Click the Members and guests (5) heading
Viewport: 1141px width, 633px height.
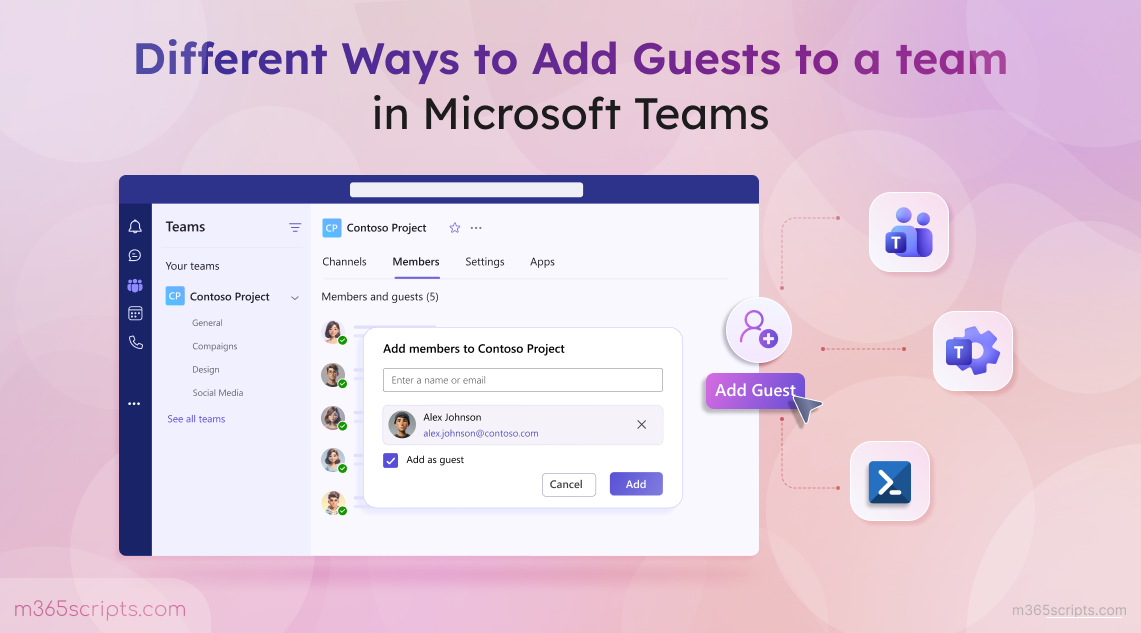(380, 297)
